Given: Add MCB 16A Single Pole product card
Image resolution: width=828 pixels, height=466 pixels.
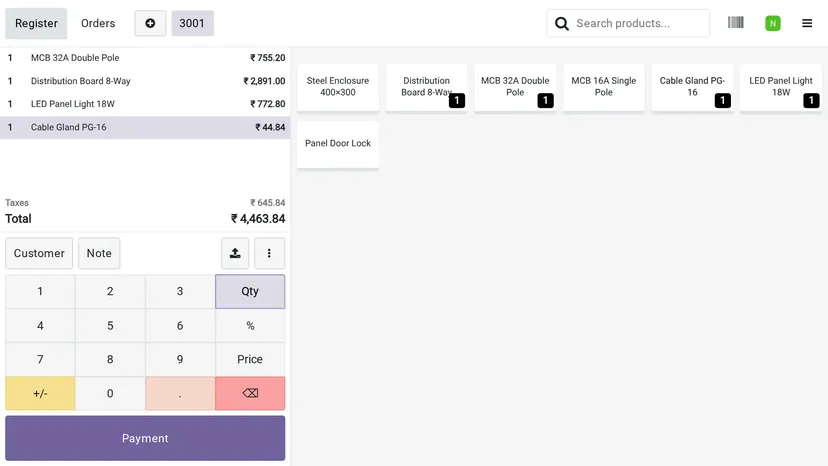Looking at the screenshot, I should click(x=604, y=87).
